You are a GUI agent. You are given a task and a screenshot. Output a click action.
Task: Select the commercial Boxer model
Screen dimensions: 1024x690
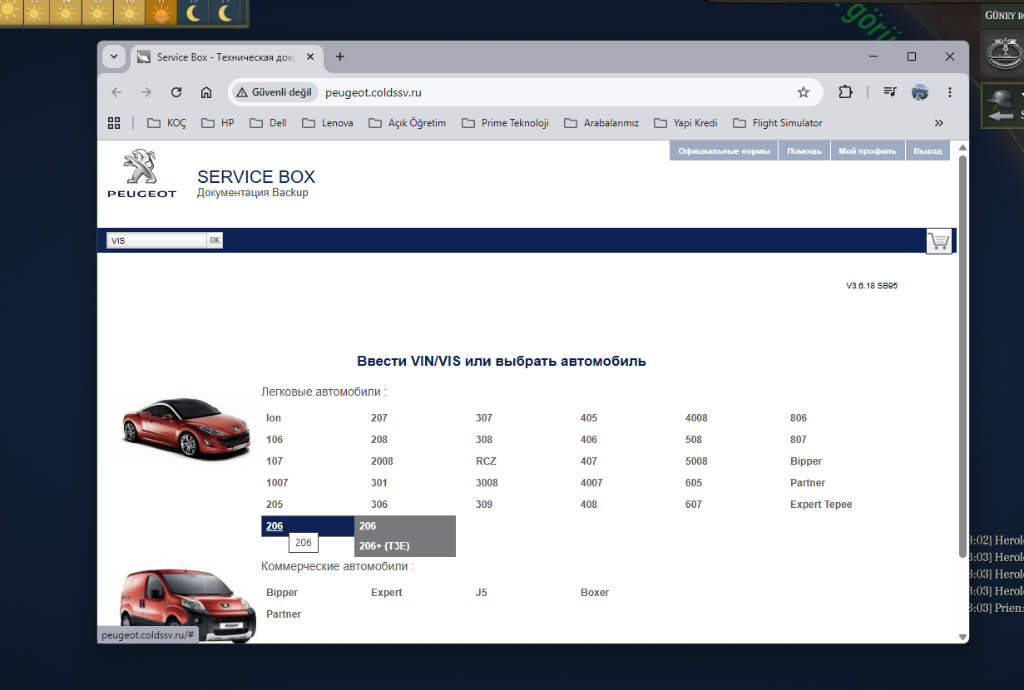pyautogui.click(x=594, y=592)
